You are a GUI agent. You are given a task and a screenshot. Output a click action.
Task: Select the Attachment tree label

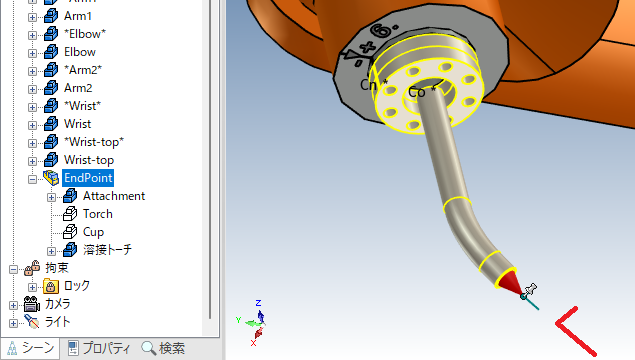[114, 196]
